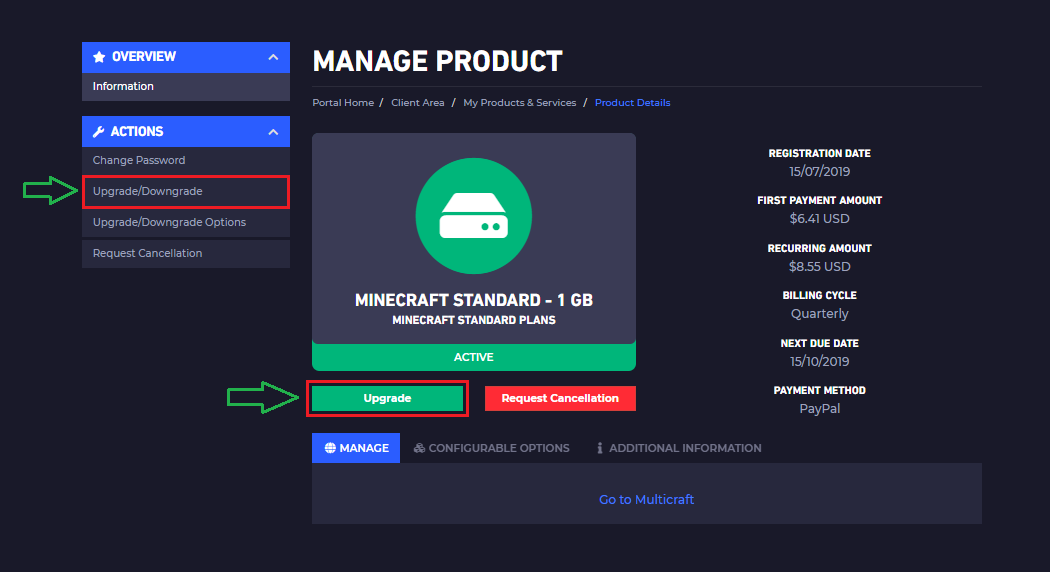Follow the Go to Multicraft link
The width and height of the screenshot is (1050, 572).
(646, 499)
